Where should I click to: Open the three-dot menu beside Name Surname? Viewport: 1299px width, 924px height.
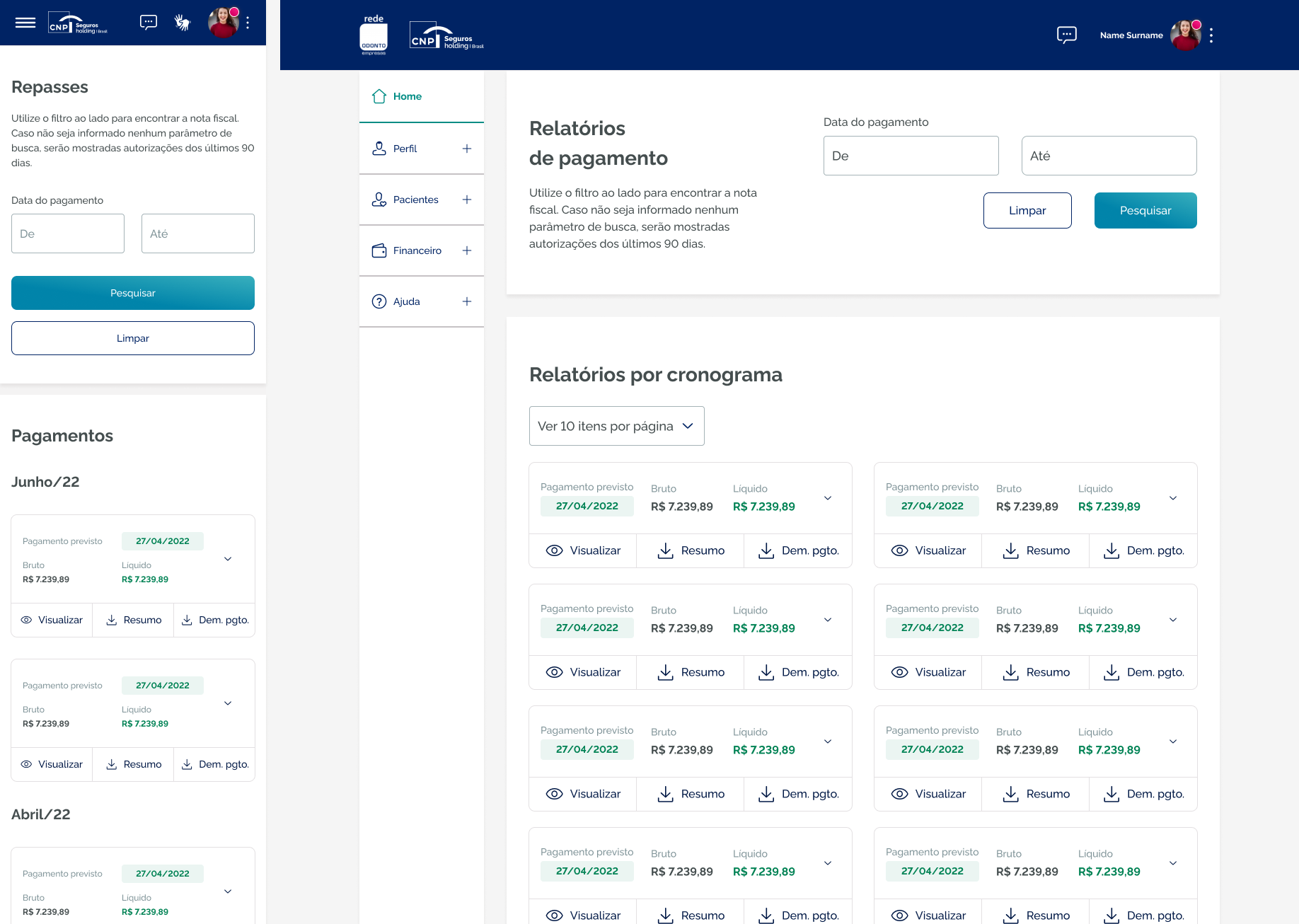coord(1211,35)
